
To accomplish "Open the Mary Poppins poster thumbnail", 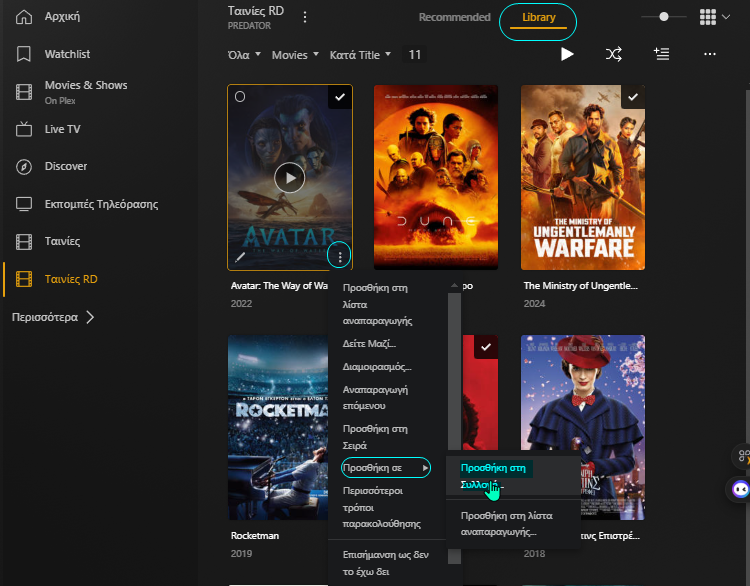I will (583, 392).
